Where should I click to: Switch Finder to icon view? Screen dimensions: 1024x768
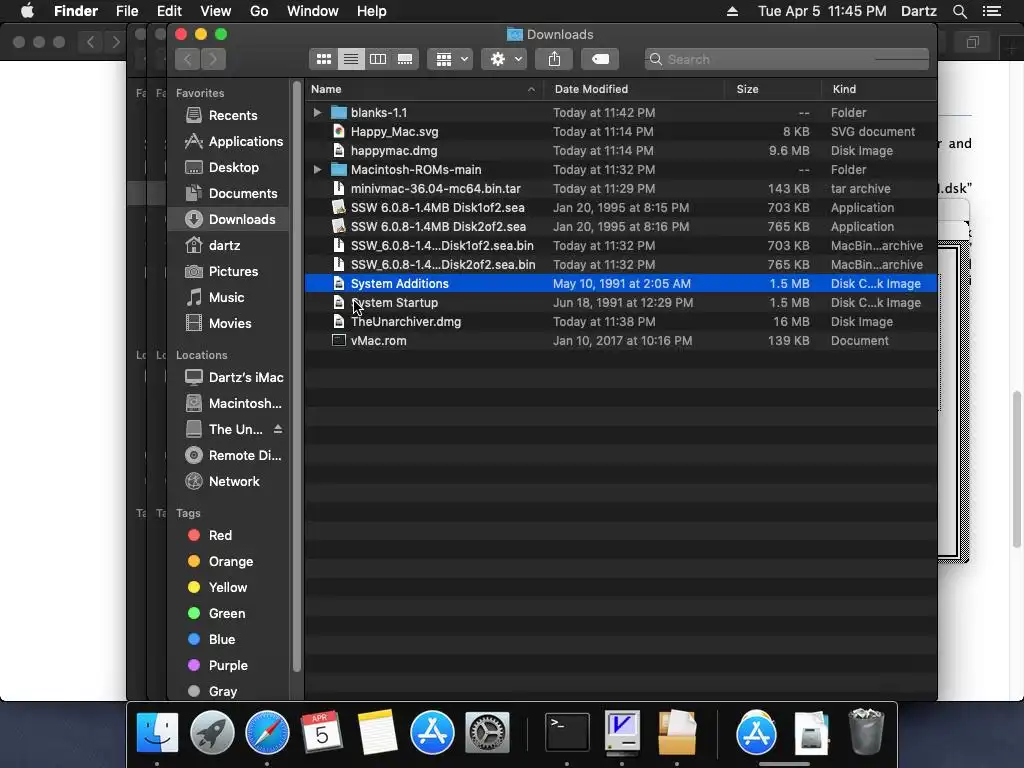(x=323, y=59)
